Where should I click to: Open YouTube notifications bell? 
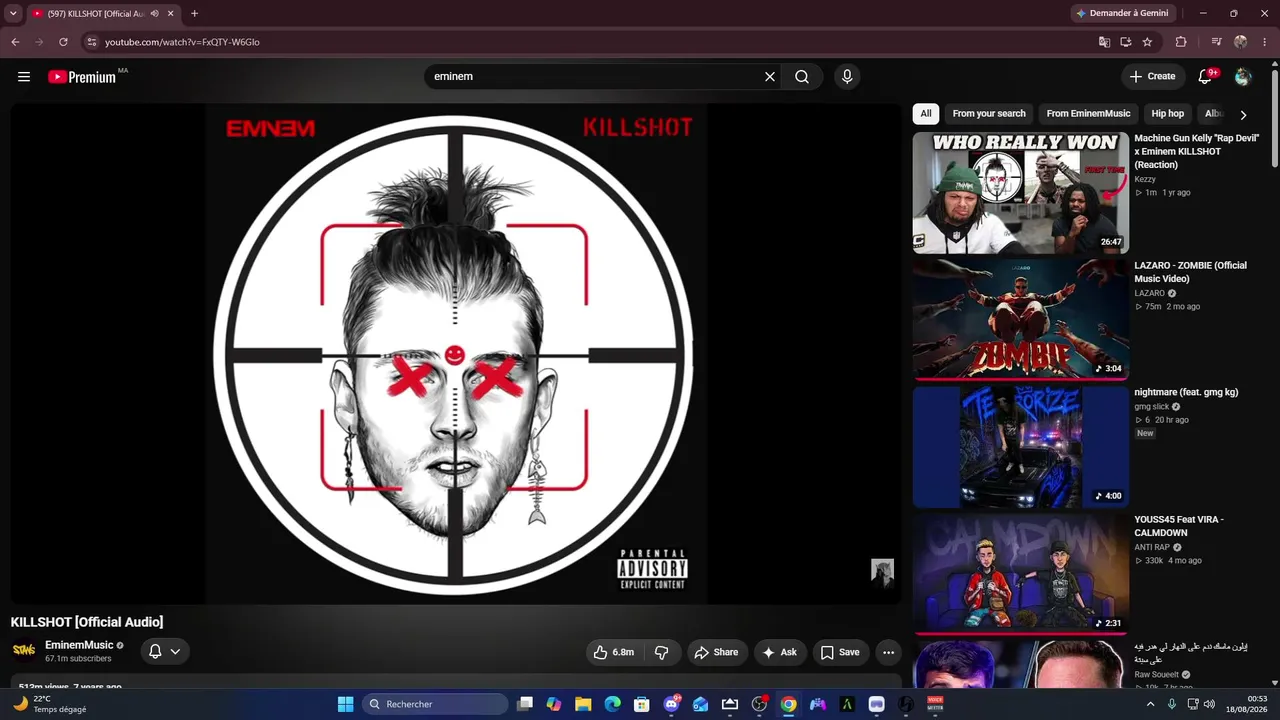point(1205,77)
